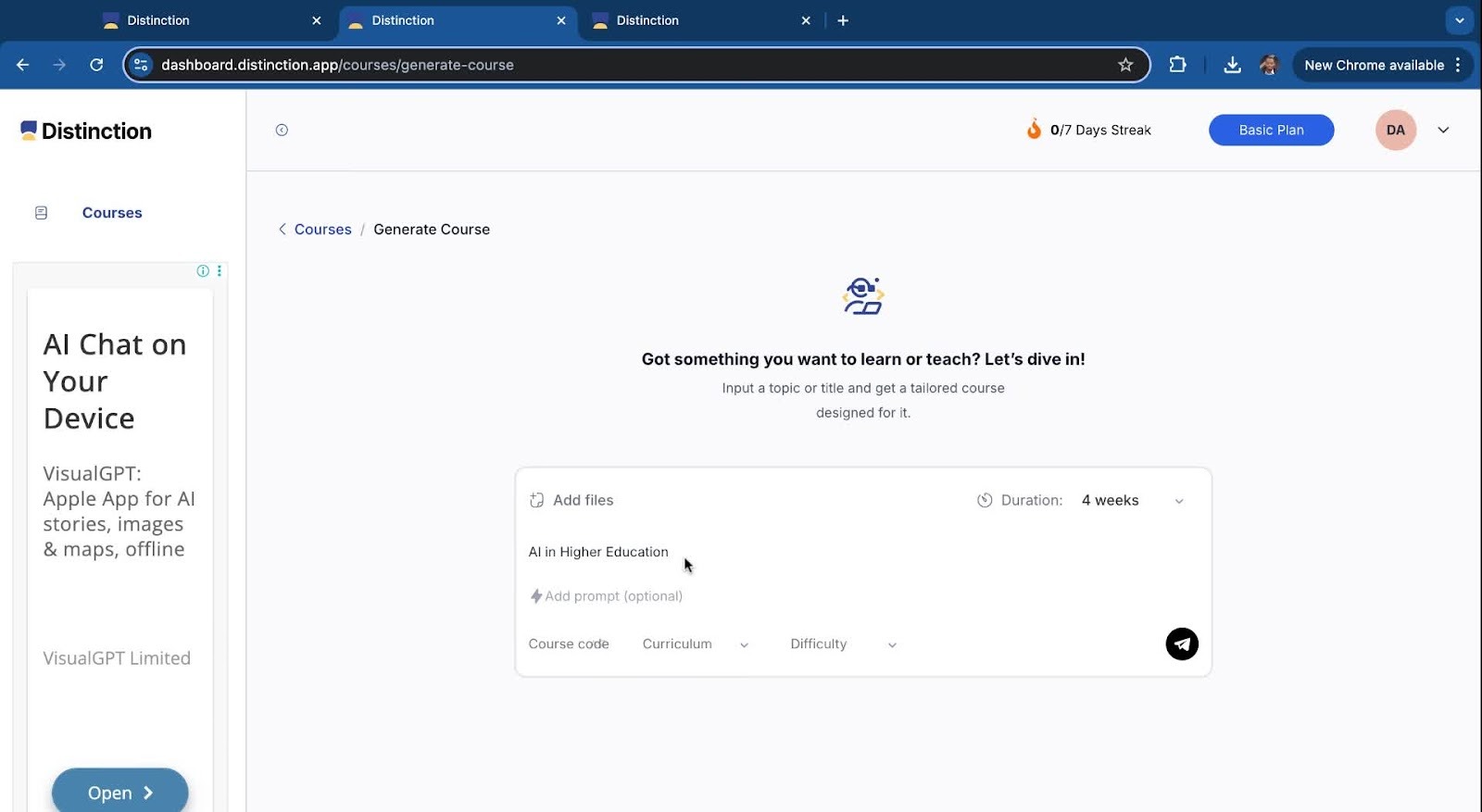This screenshot has height=812, width=1482.
Task: Reload the page with refresh icon
Action: [x=96, y=65]
